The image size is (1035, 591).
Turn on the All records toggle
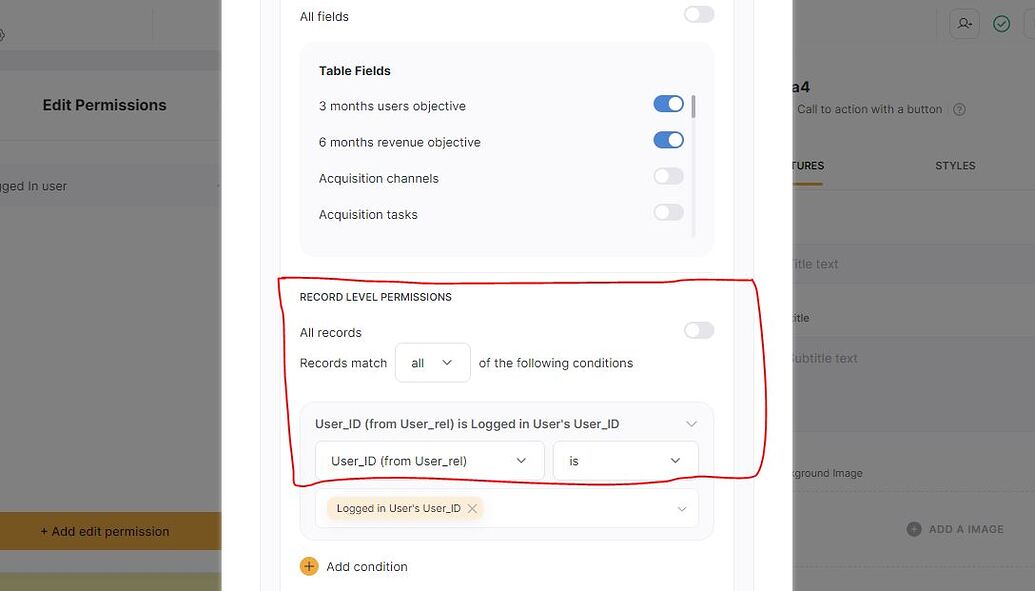(x=698, y=331)
